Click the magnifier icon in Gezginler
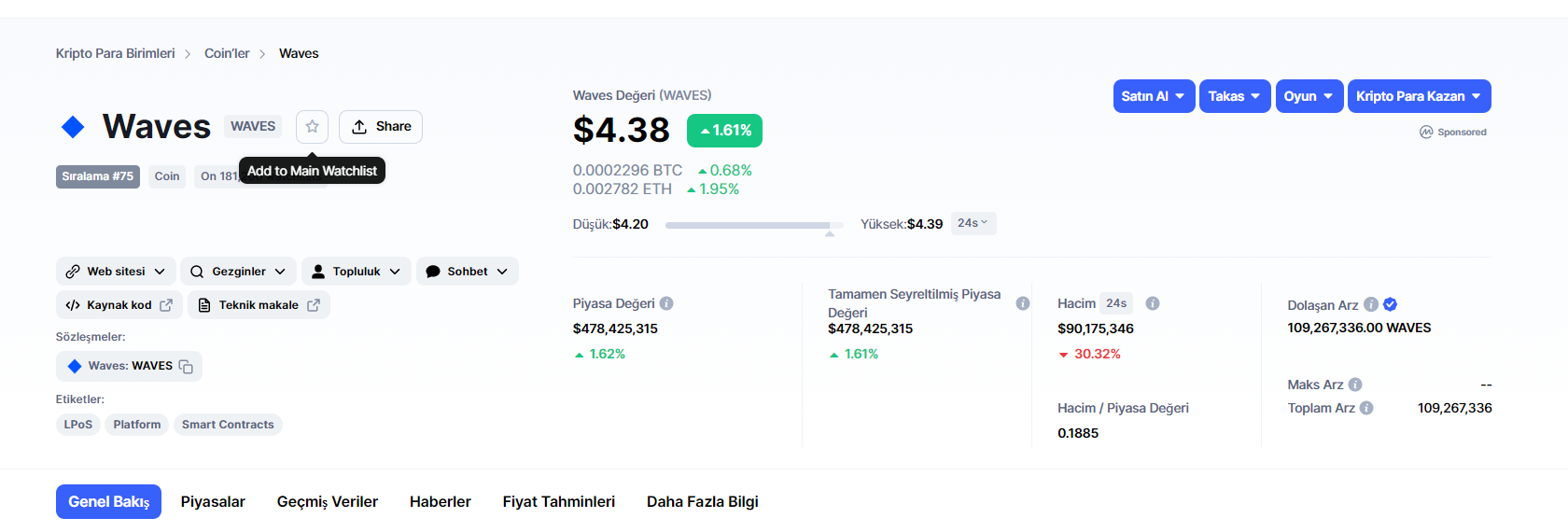 pyautogui.click(x=197, y=272)
